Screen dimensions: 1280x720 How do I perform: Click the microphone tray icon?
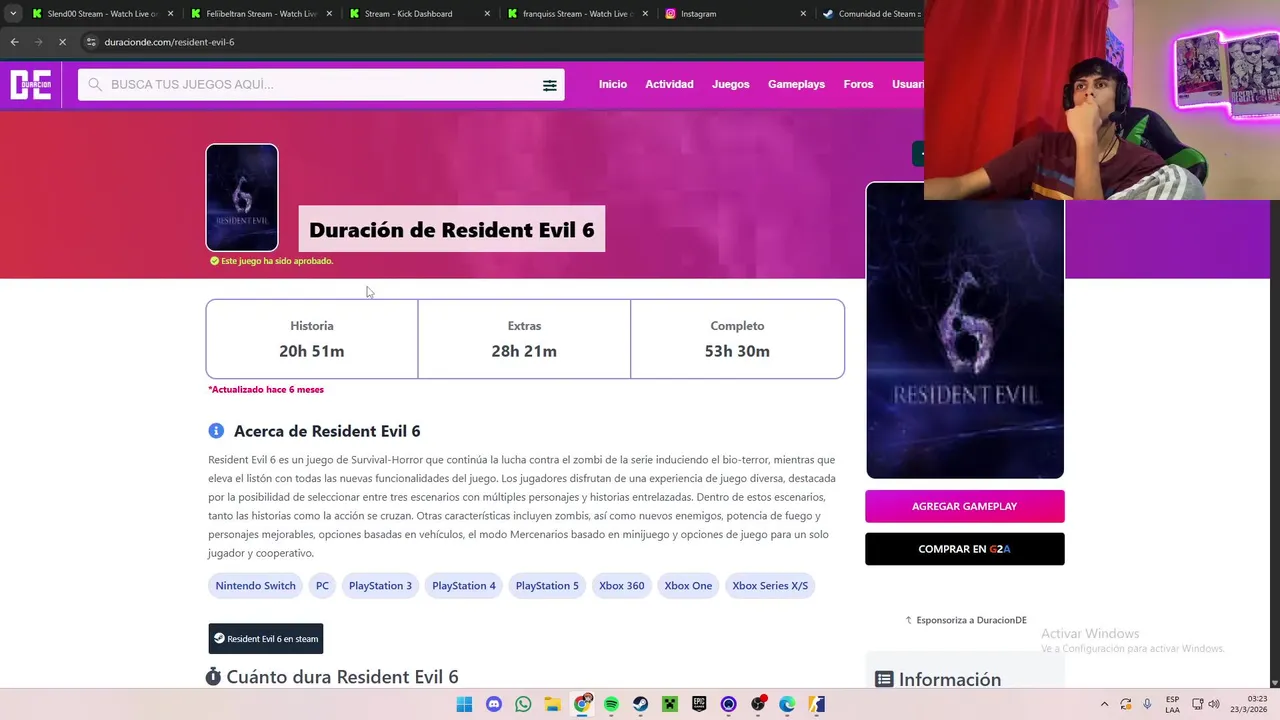(1147, 704)
